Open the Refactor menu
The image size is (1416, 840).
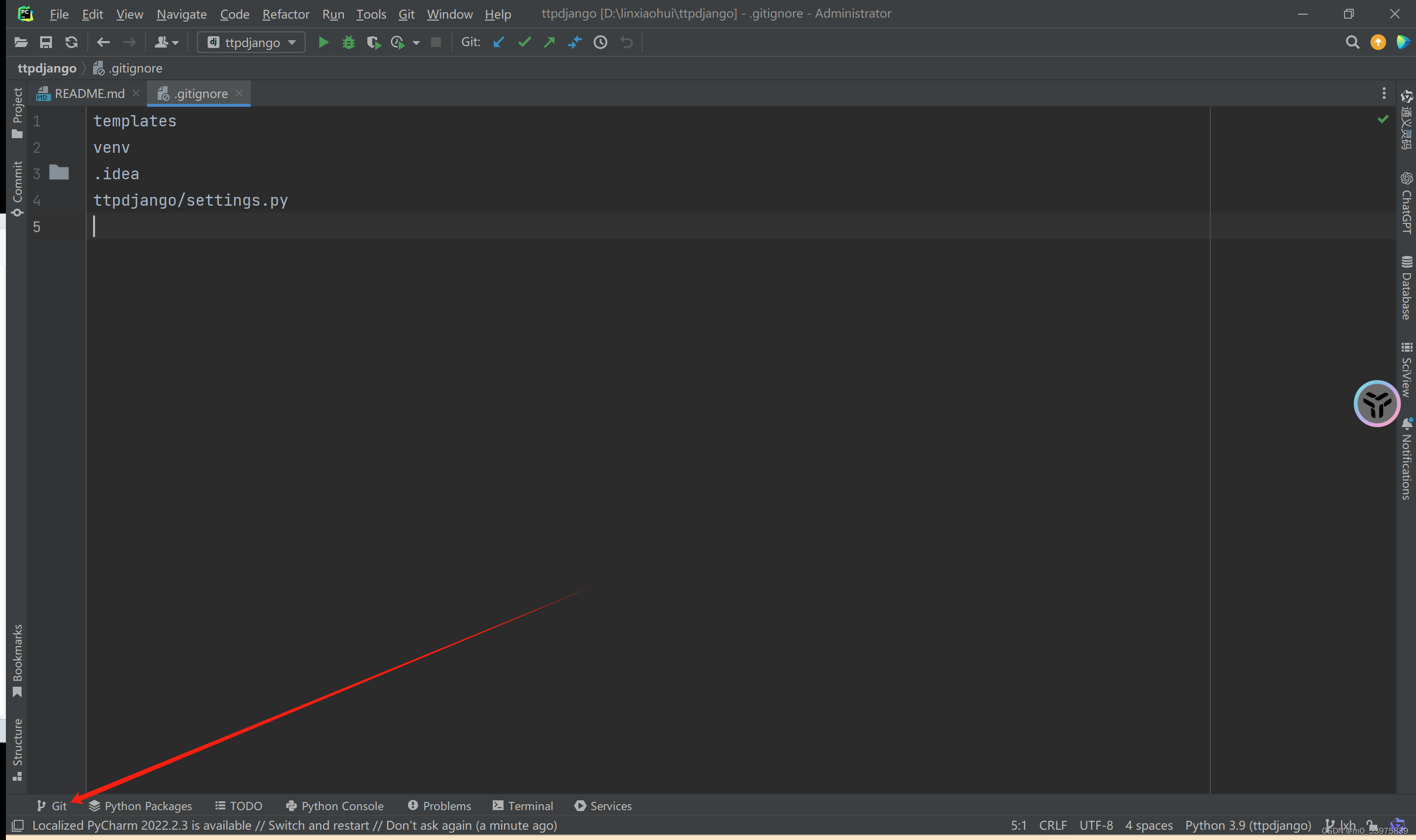coord(285,14)
